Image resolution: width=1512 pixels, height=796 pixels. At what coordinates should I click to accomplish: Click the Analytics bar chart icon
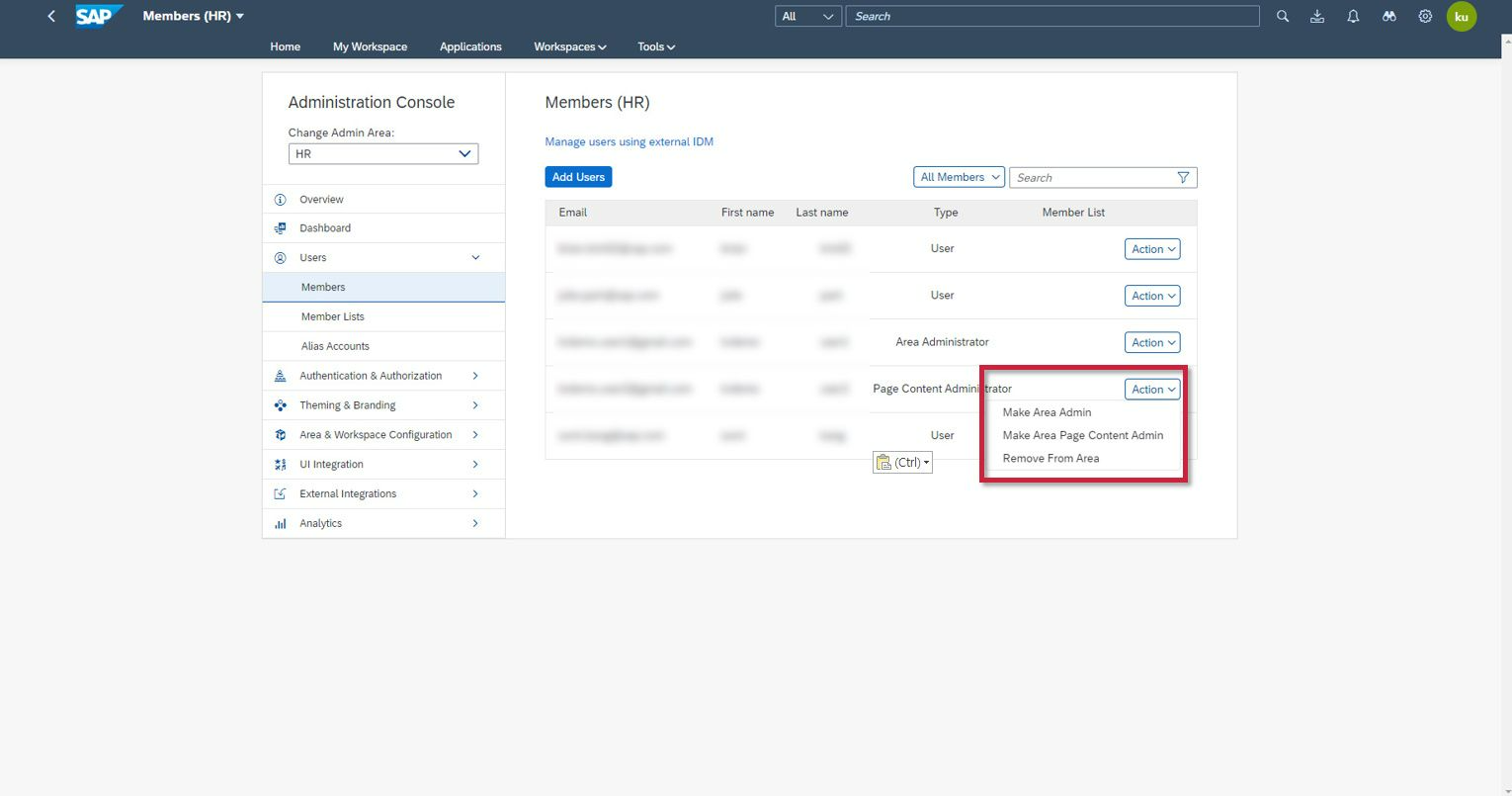point(280,523)
